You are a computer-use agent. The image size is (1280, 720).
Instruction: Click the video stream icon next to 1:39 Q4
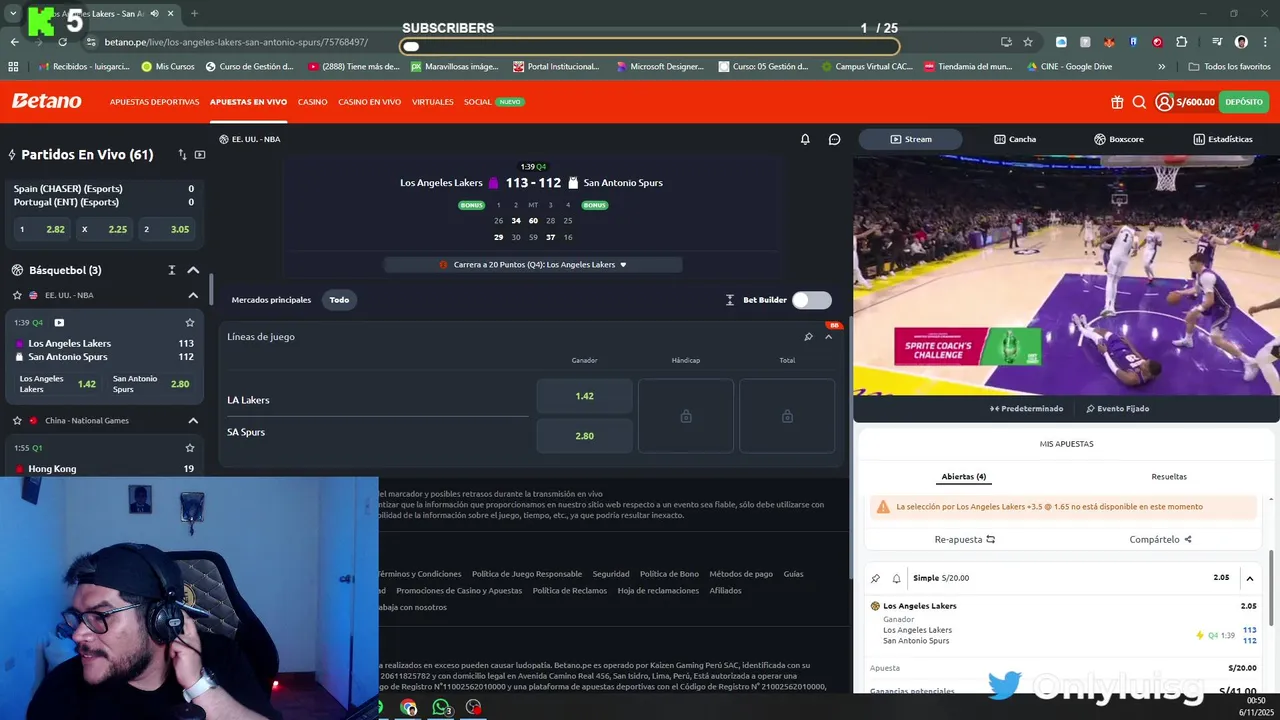pos(59,323)
